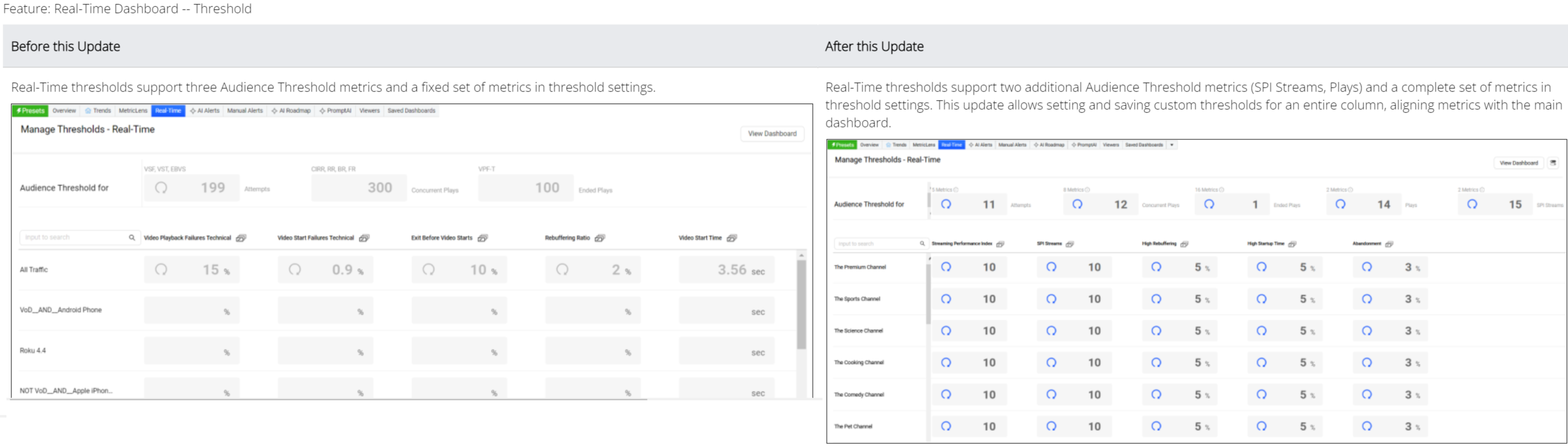Screen dimensions: 1568x446
Task: Click search magnifier in the left threshold table
Action: [x=131, y=237]
